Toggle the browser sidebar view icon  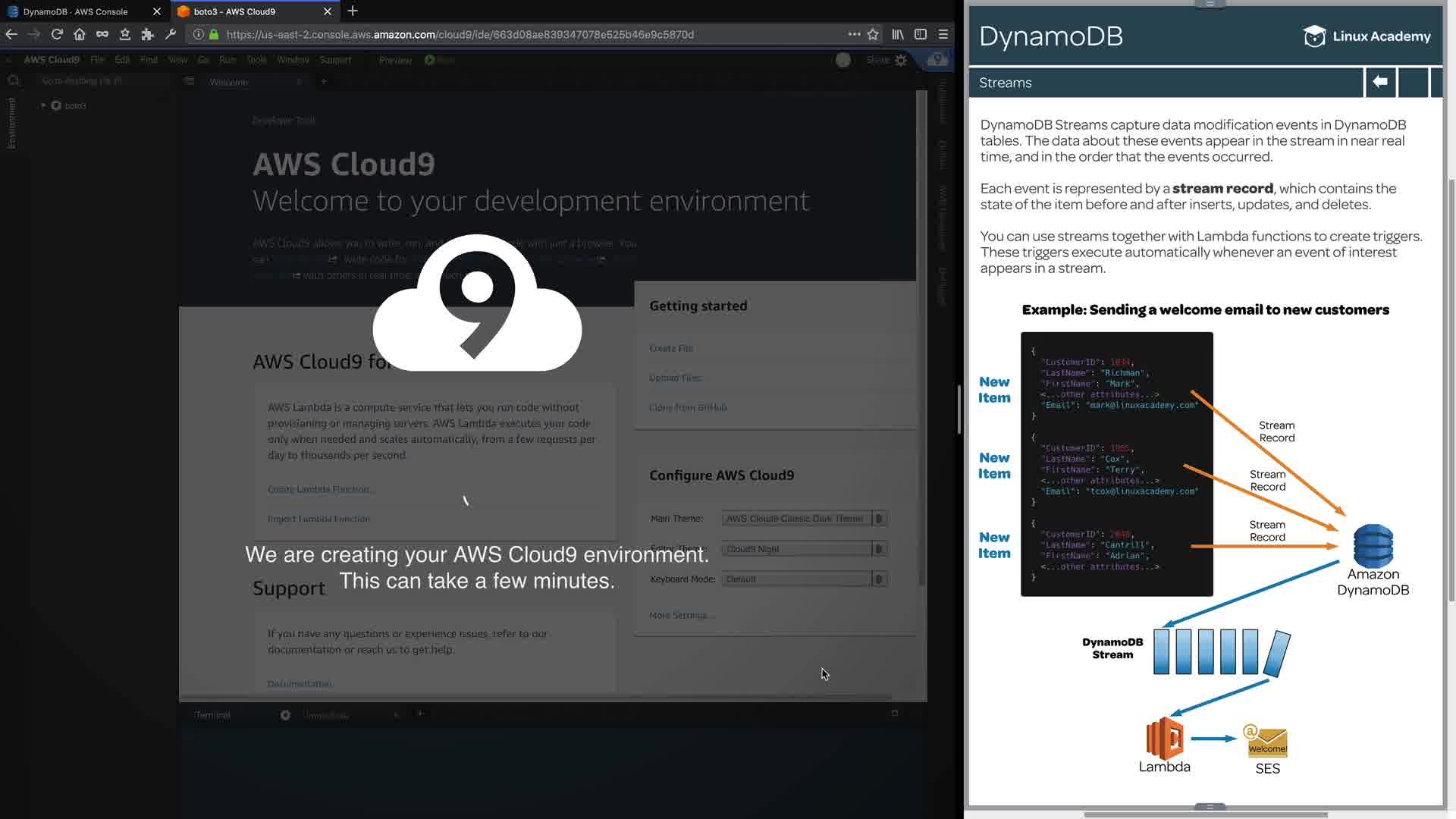(921, 34)
